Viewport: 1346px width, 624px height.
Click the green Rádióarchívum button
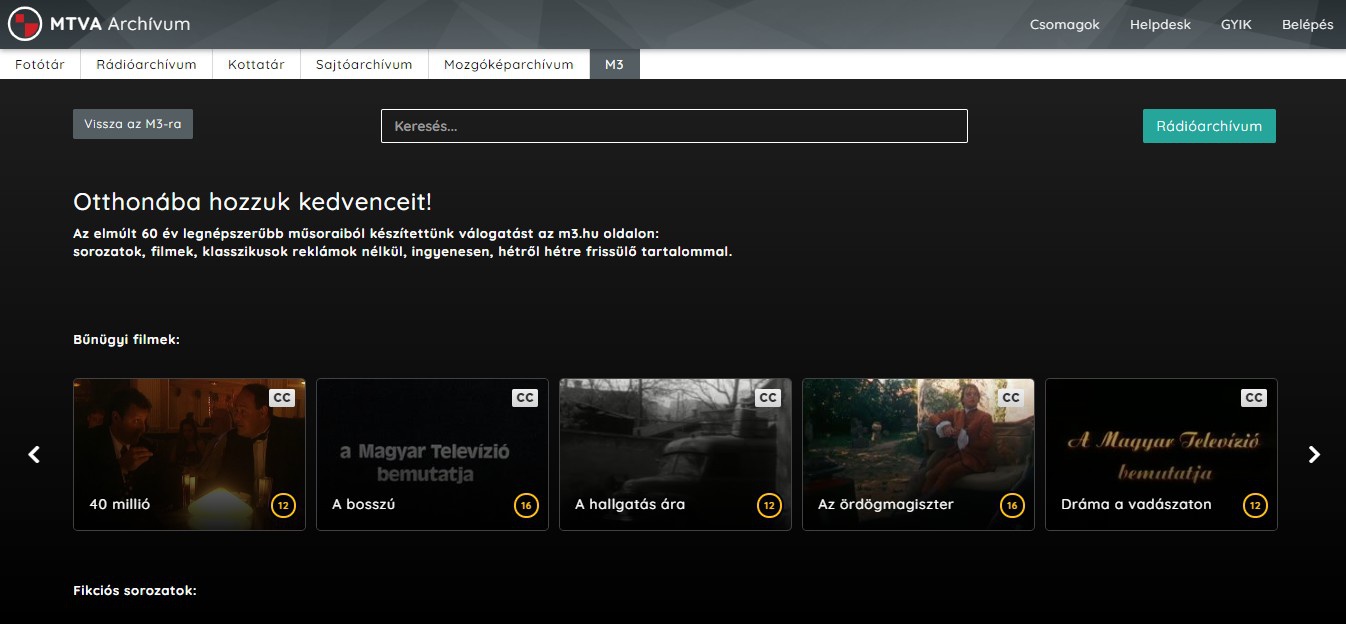(x=1209, y=126)
